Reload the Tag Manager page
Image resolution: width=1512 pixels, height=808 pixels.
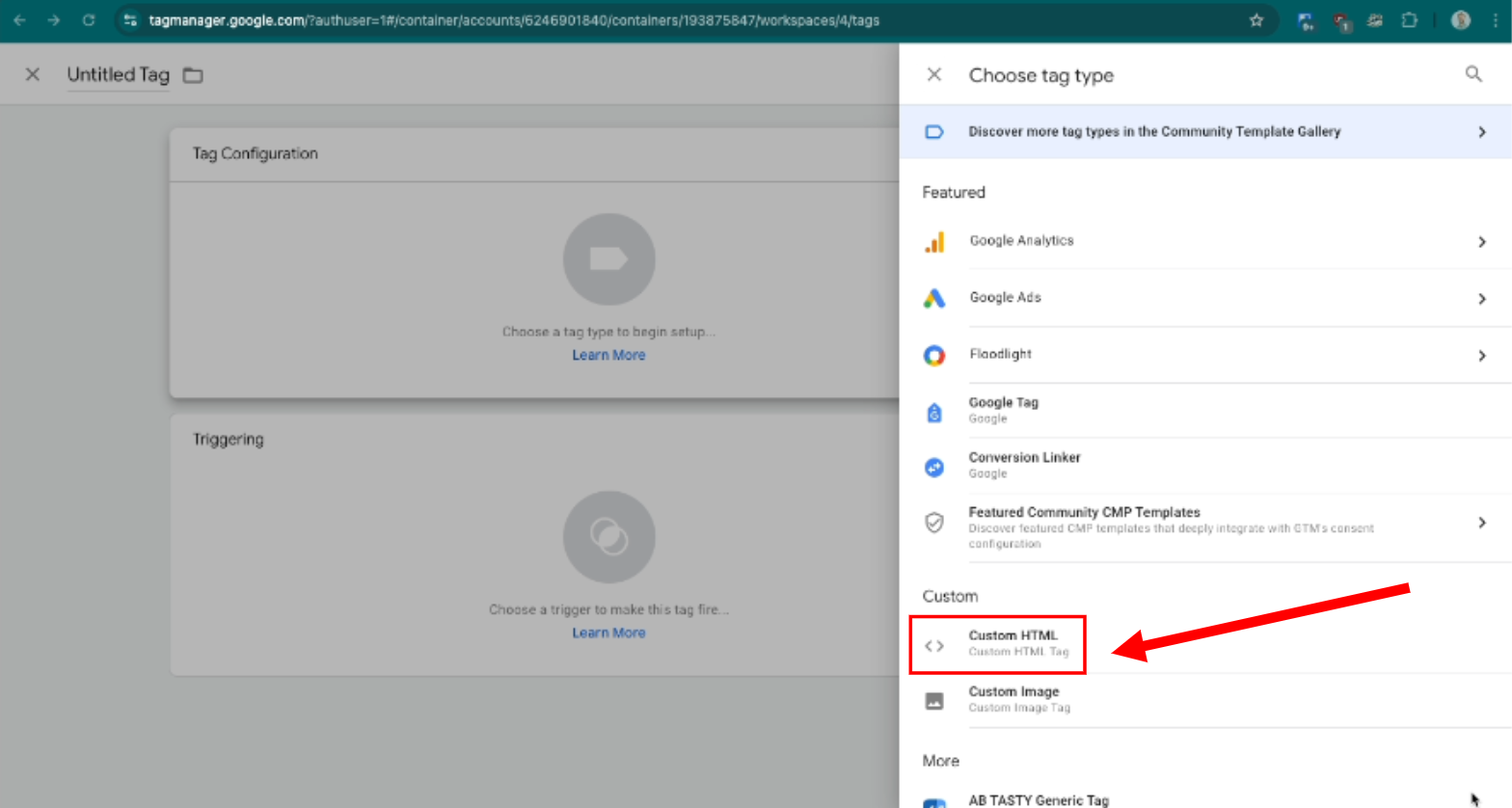(x=88, y=20)
